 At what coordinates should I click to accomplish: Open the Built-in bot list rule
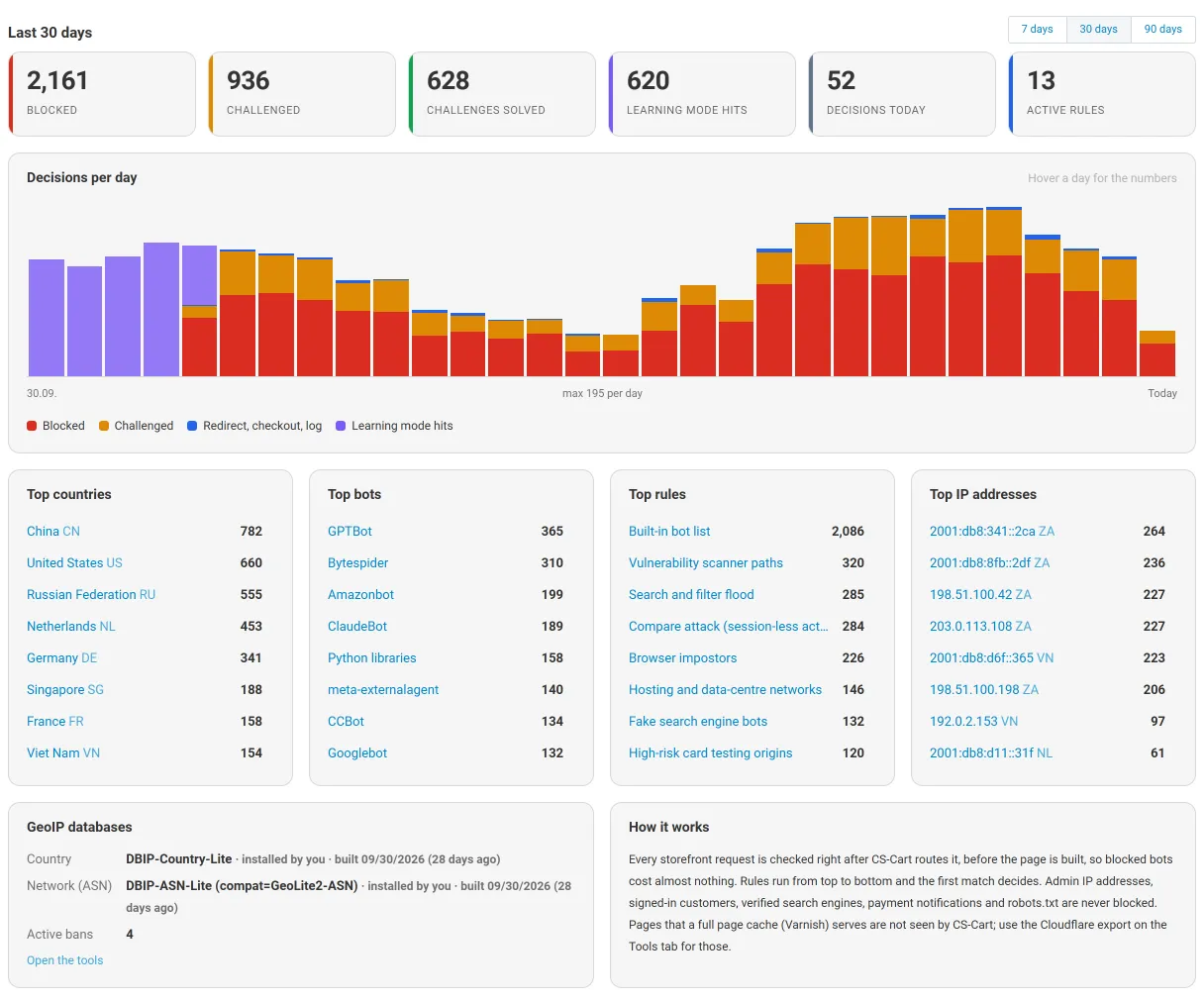[x=669, y=532]
